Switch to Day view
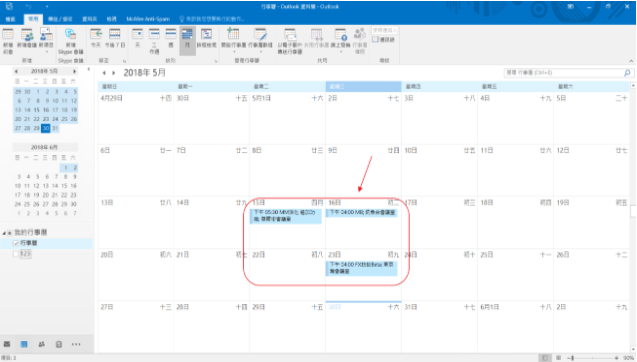The height and width of the screenshot is (362, 637). point(137,39)
